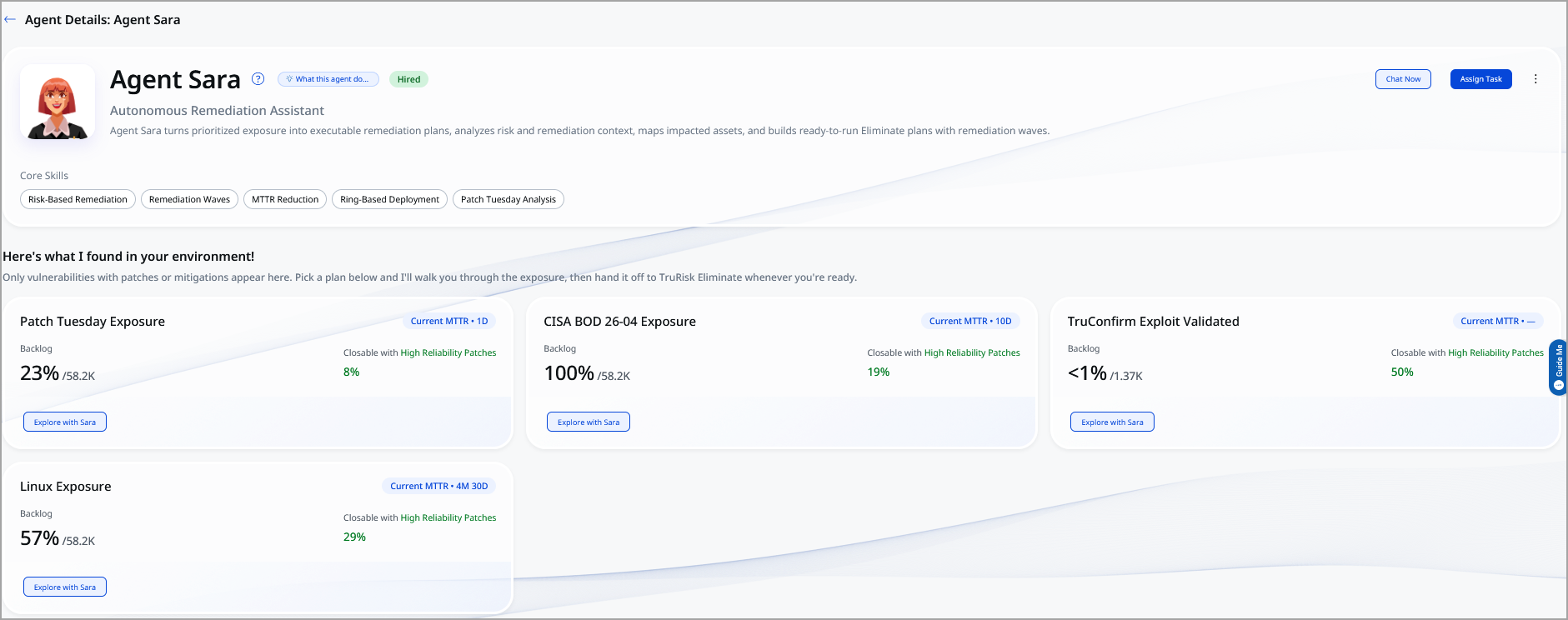
Task: Click the 'Current MTTR • 4M 30D' badge
Action: (439, 486)
